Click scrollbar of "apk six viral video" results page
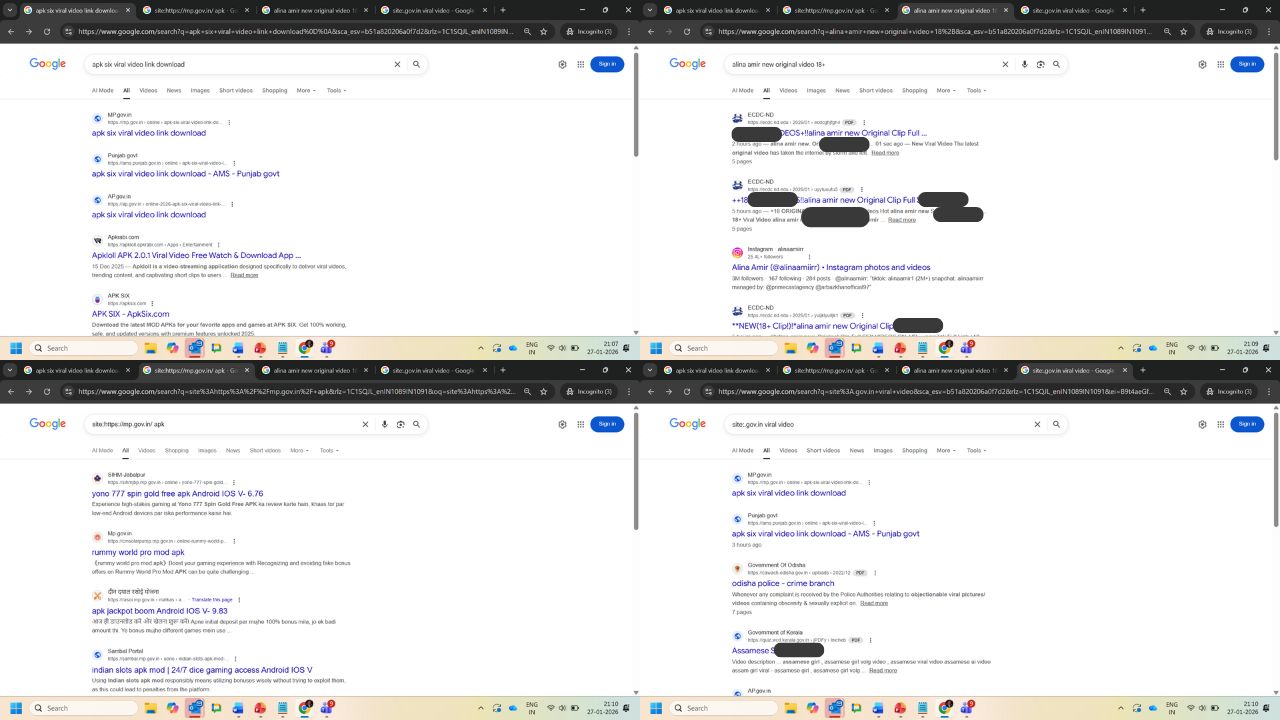The height and width of the screenshot is (720, 1280). [x=636, y=200]
